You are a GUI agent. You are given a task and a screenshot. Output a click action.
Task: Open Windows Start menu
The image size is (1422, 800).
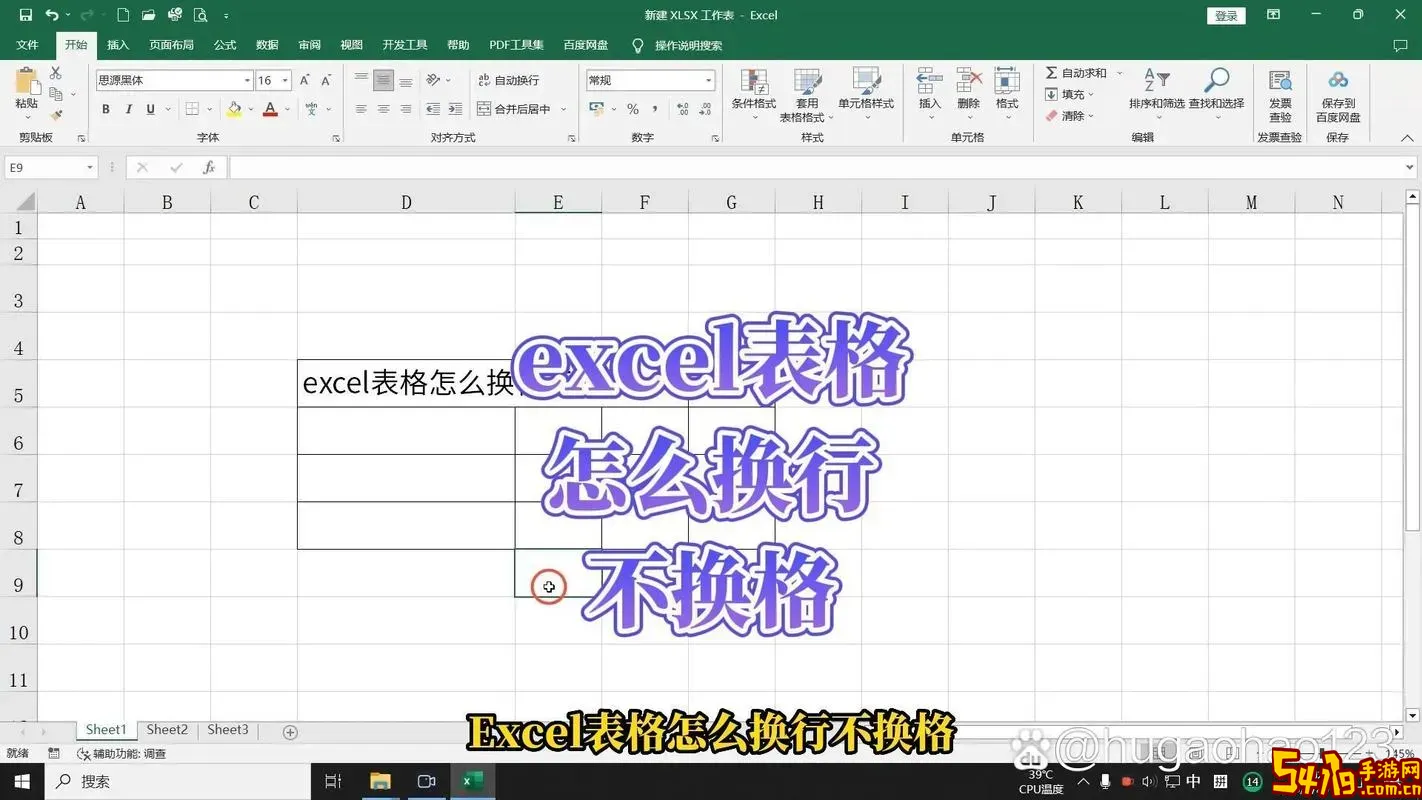[x=22, y=781]
